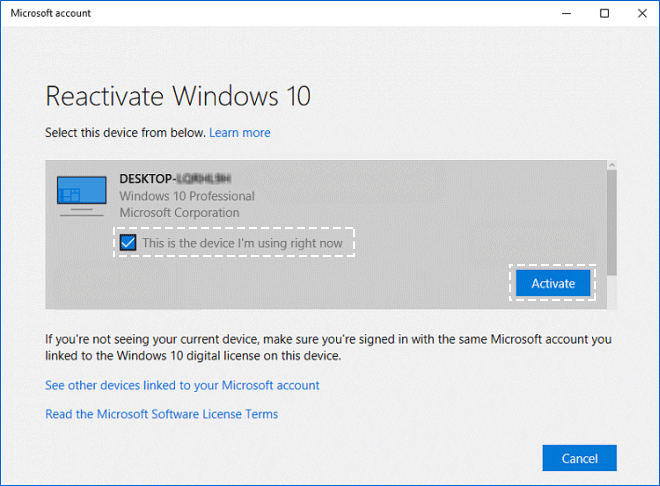
Task: Click the blue Activate button
Action: click(553, 283)
